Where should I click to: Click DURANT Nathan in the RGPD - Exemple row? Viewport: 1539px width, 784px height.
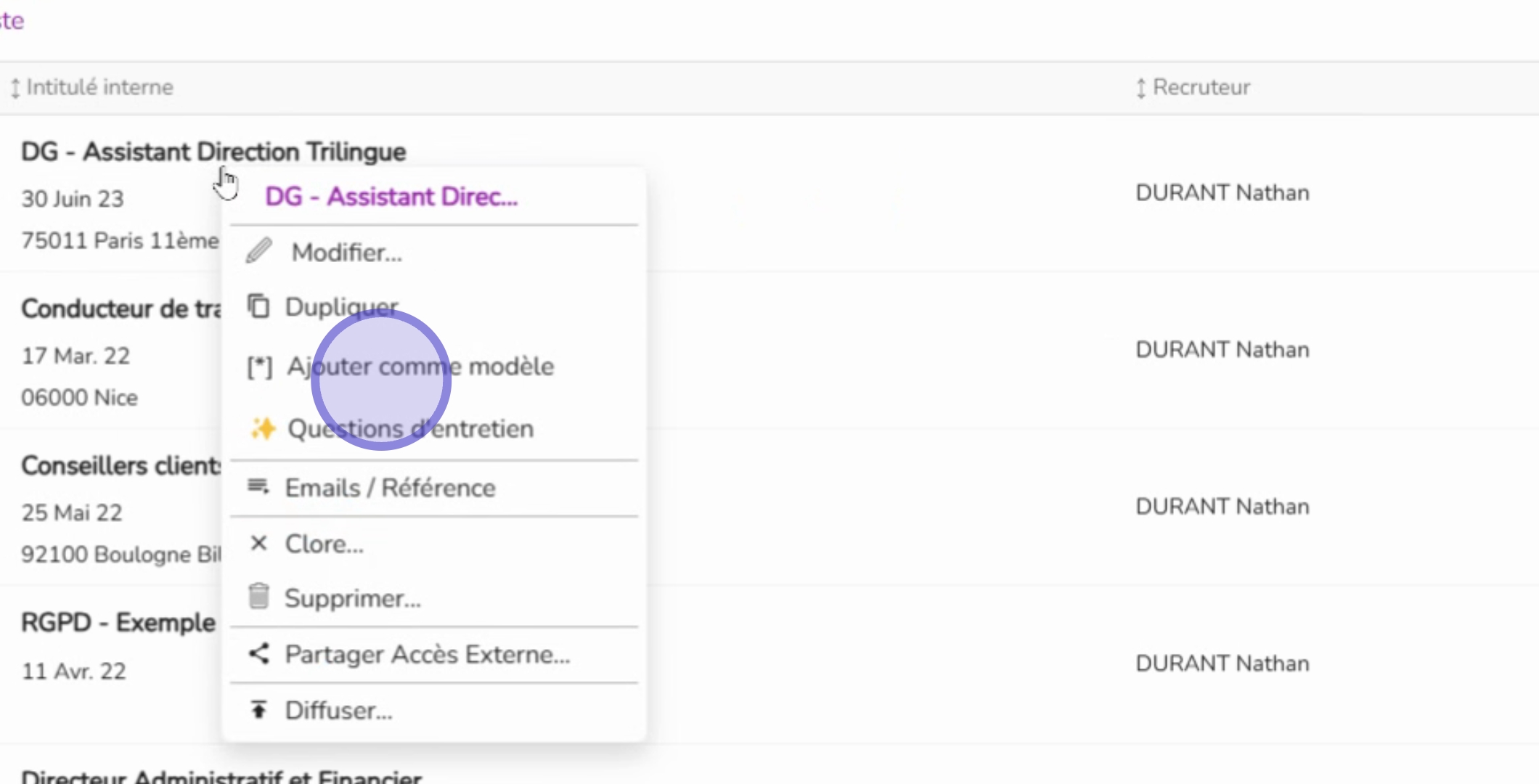click(x=1222, y=663)
